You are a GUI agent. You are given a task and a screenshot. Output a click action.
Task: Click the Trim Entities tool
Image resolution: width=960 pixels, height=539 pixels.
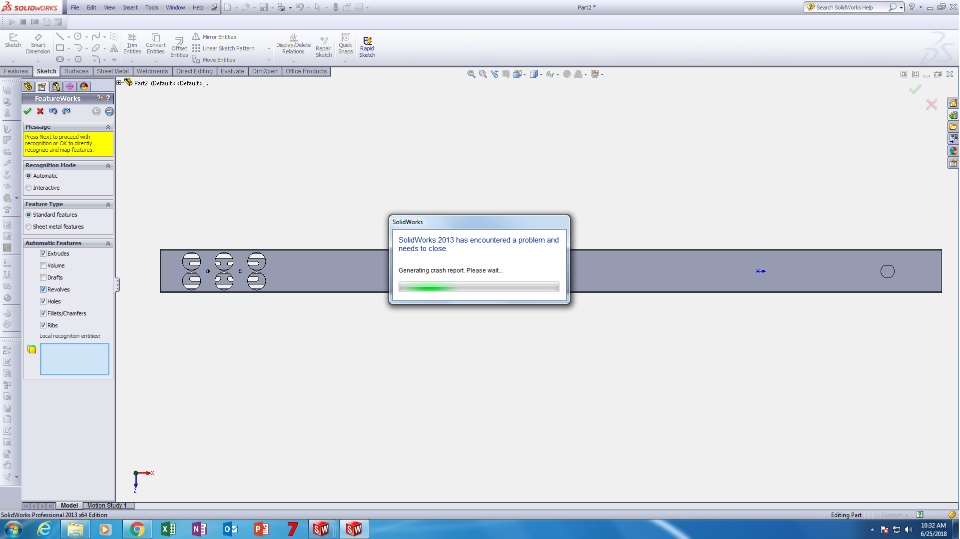click(x=132, y=45)
